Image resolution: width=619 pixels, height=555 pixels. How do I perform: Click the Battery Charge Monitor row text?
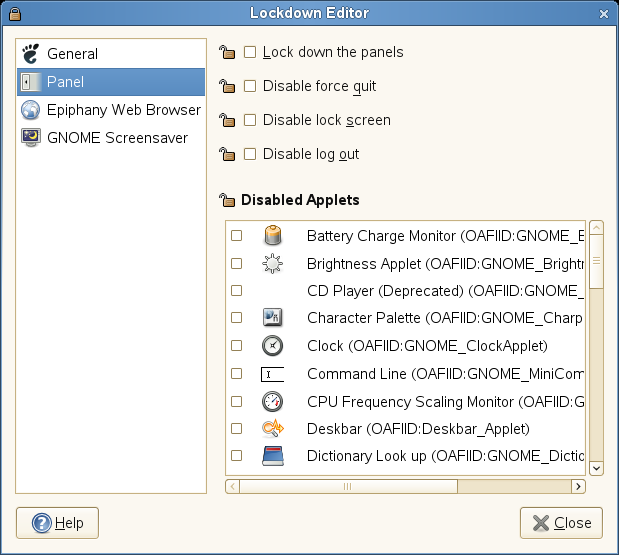pos(445,236)
